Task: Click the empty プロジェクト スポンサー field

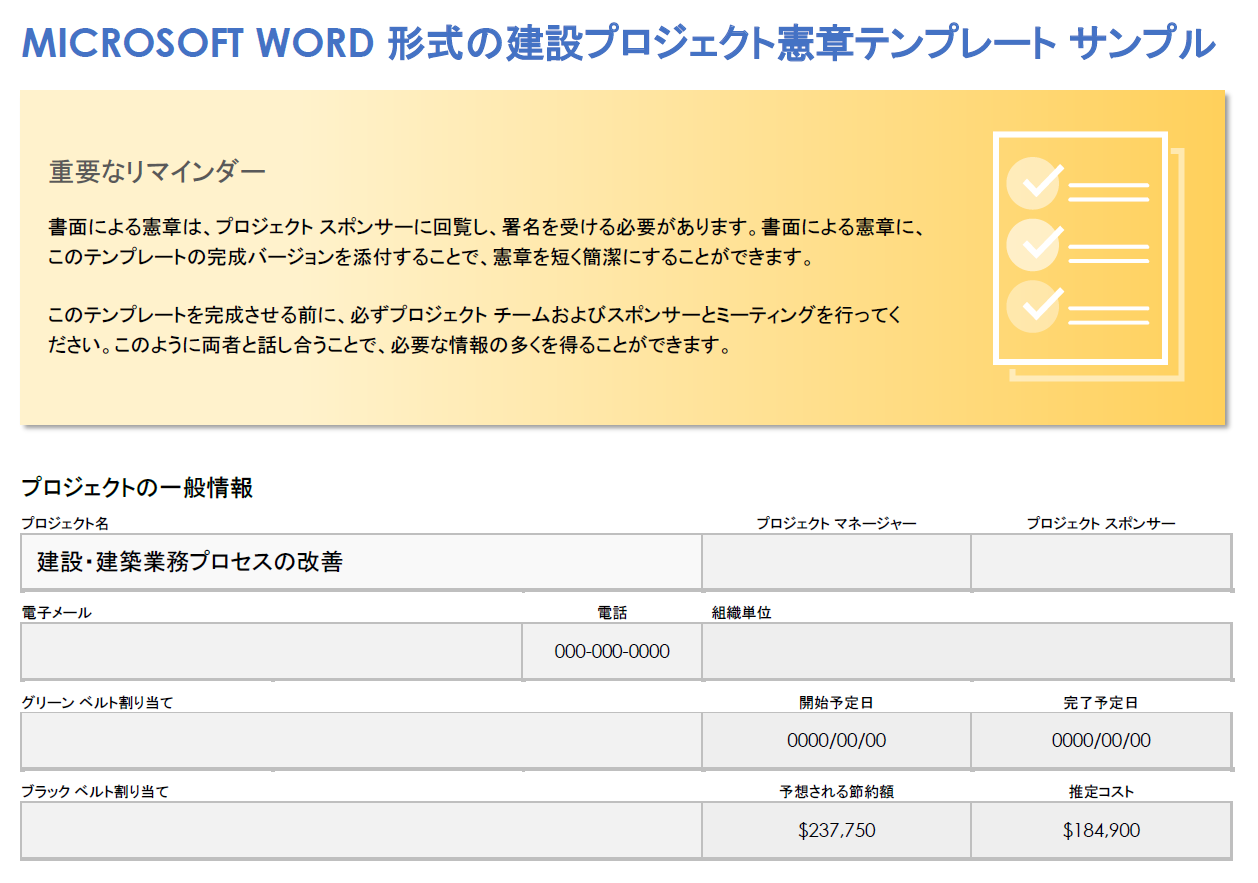Action: point(1100,561)
